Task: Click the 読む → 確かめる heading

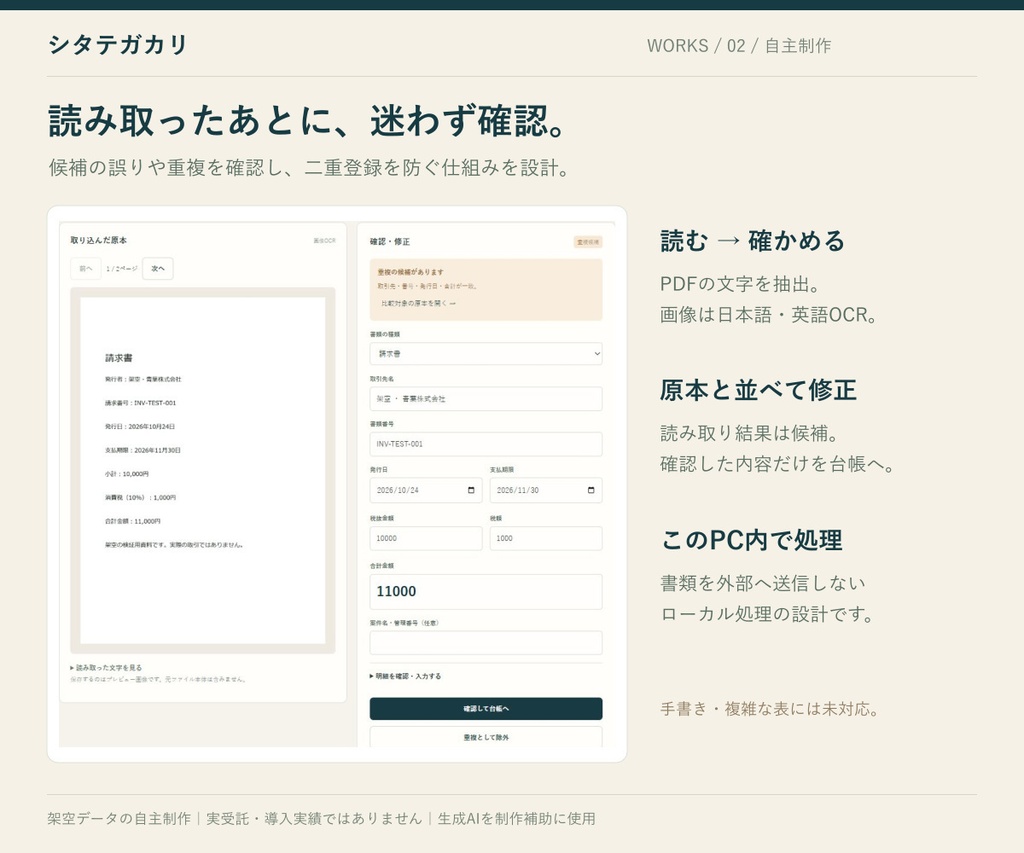Action: [x=752, y=240]
